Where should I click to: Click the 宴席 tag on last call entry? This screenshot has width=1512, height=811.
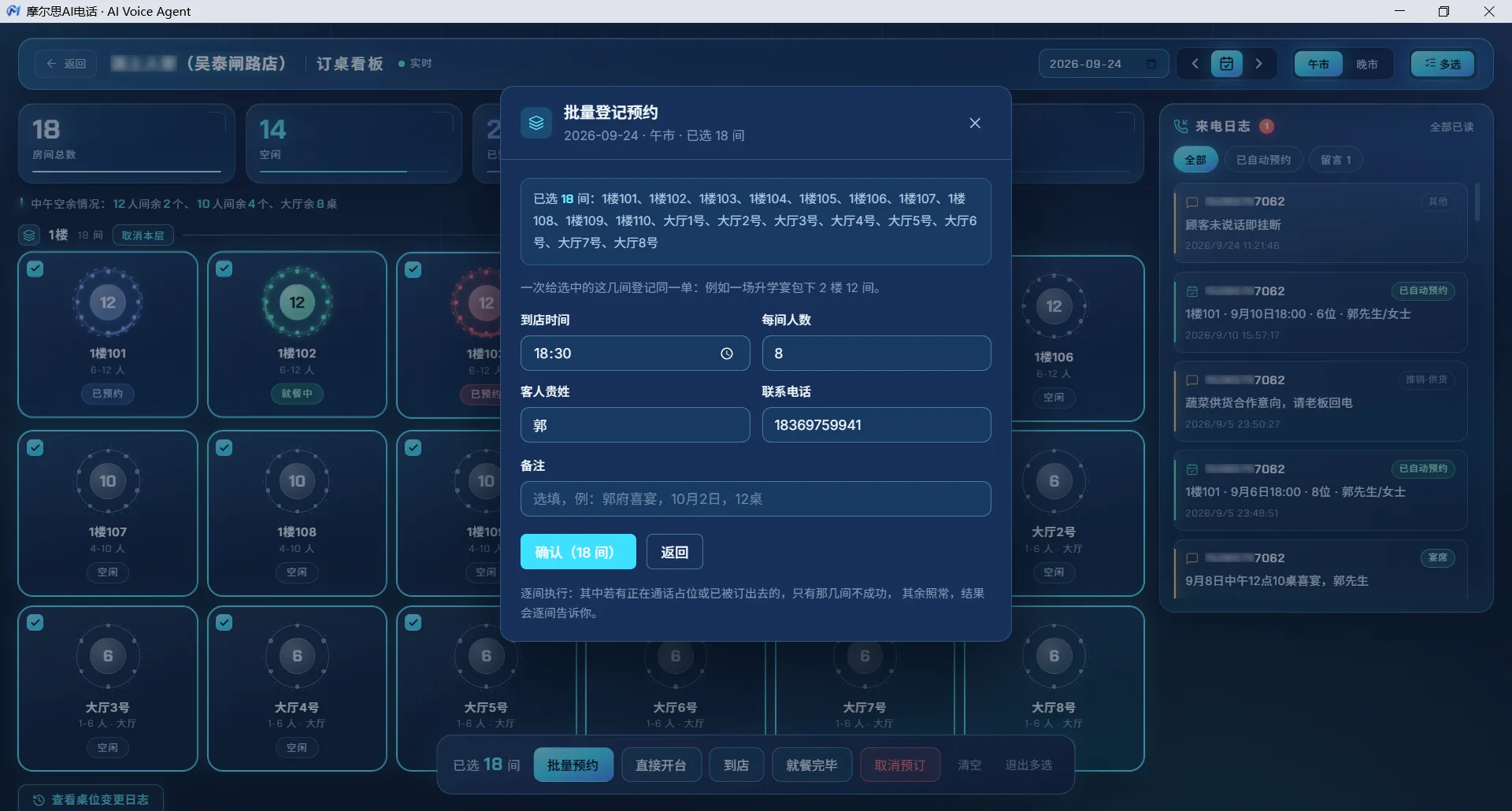point(1437,557)
